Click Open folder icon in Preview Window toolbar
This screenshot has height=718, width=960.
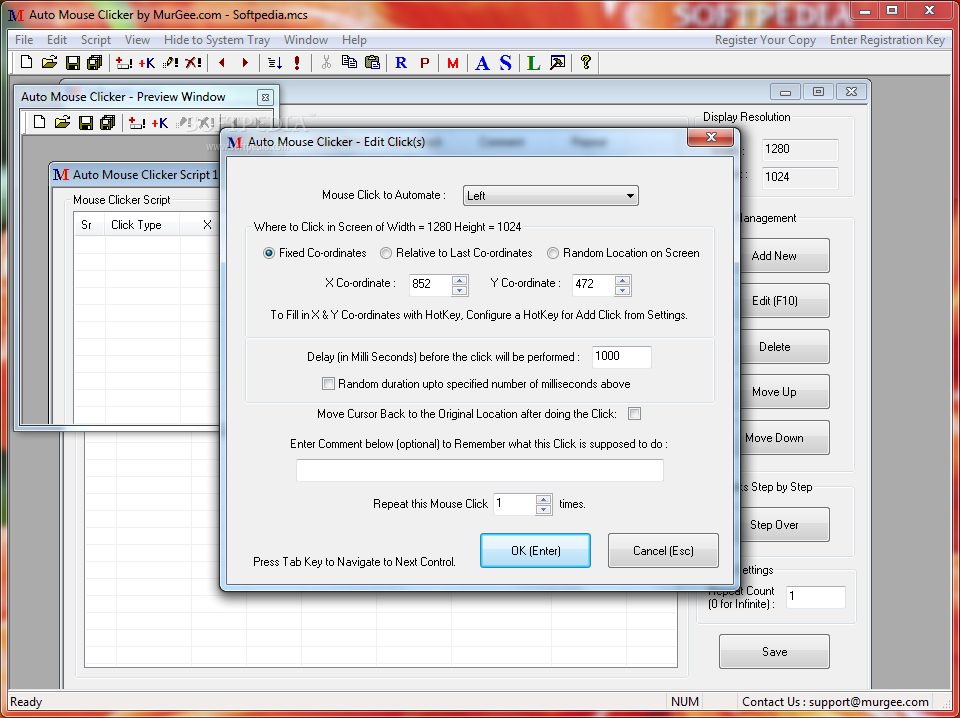[62, 122]
